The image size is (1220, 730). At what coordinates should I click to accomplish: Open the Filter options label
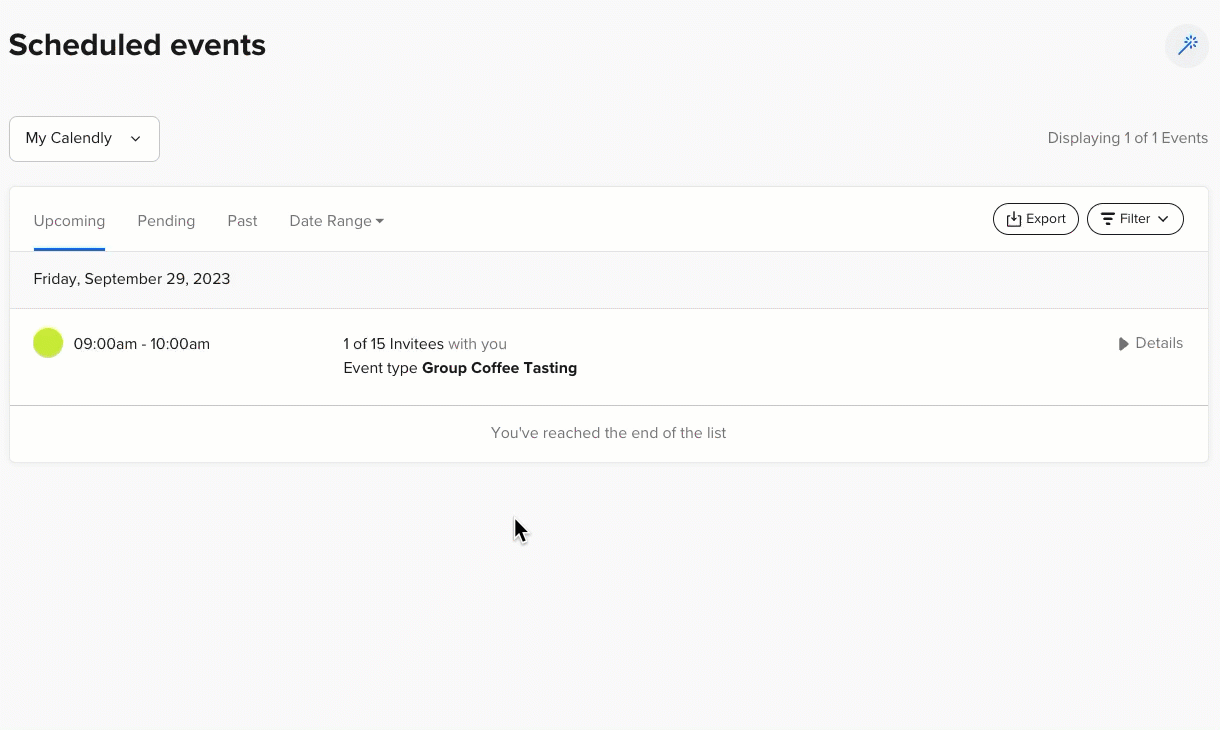pos(1135,219)
